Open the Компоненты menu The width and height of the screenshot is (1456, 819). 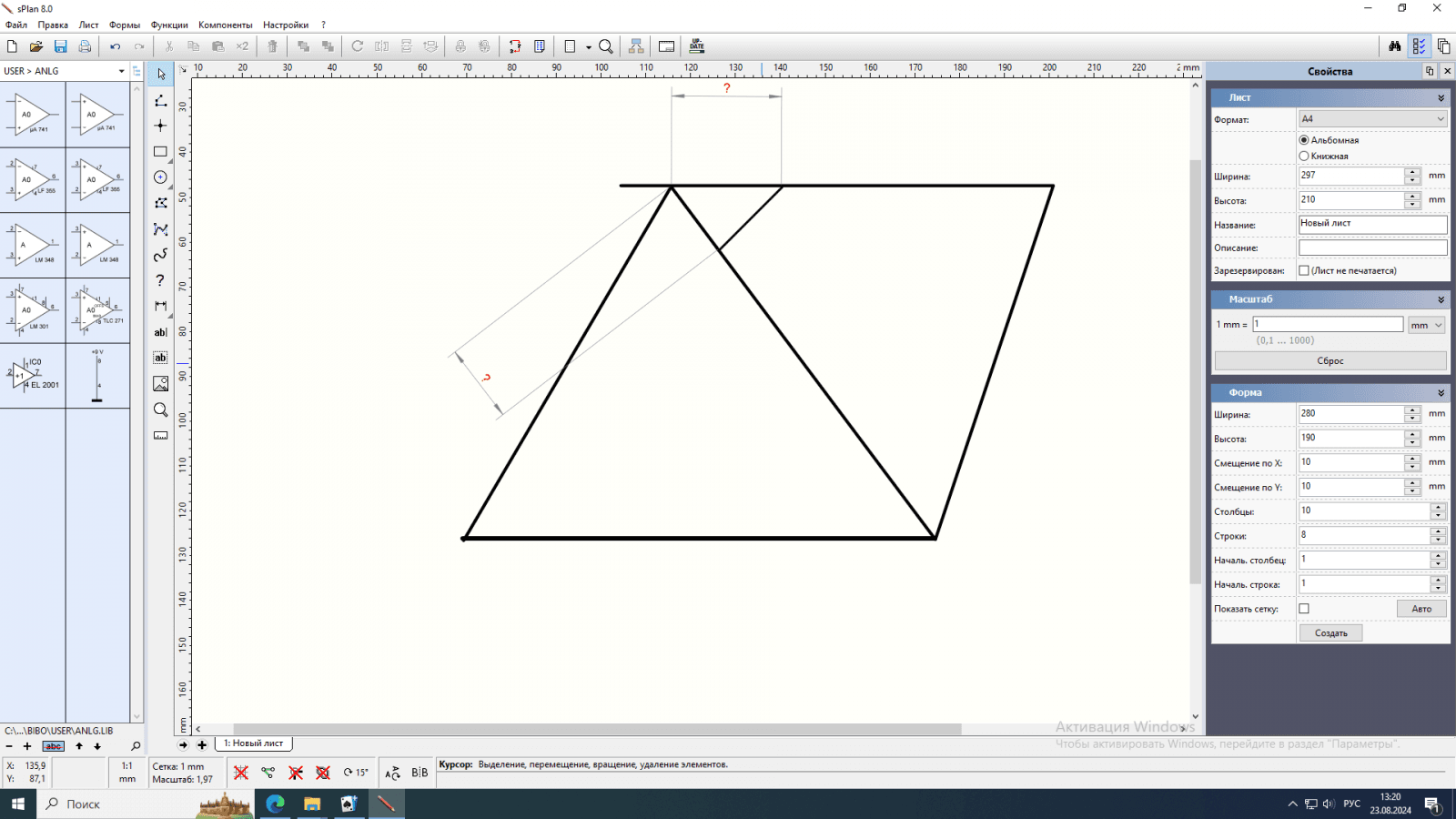(x=225, y=25)
